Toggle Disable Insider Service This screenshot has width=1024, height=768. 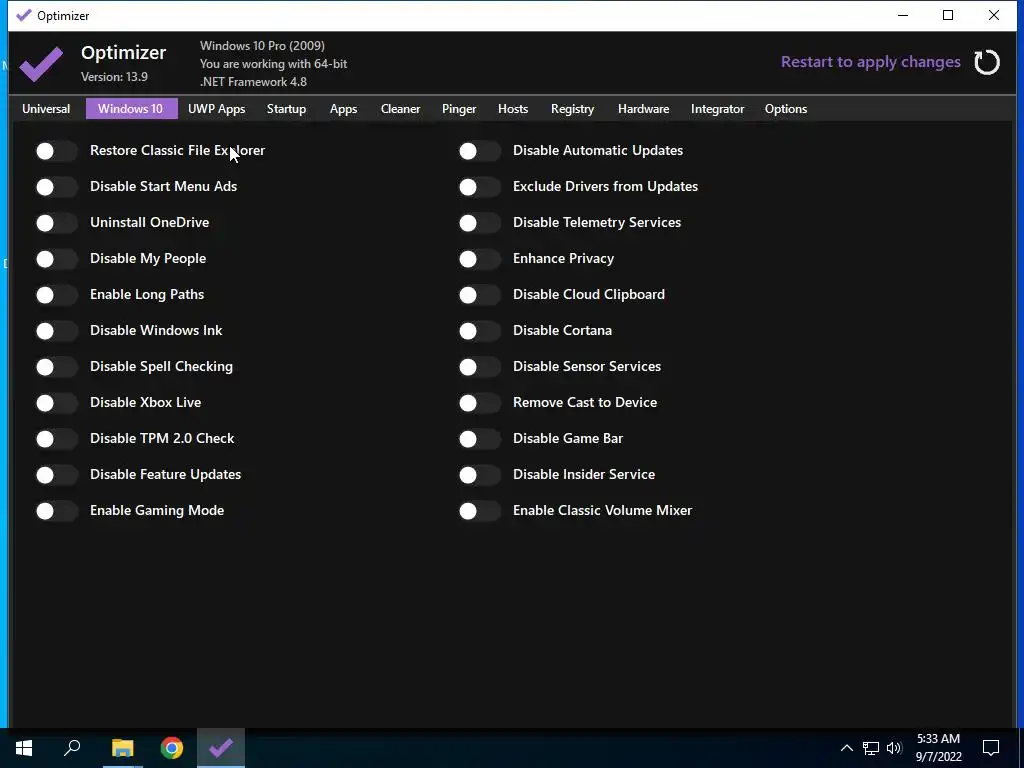tap(479, 474)
